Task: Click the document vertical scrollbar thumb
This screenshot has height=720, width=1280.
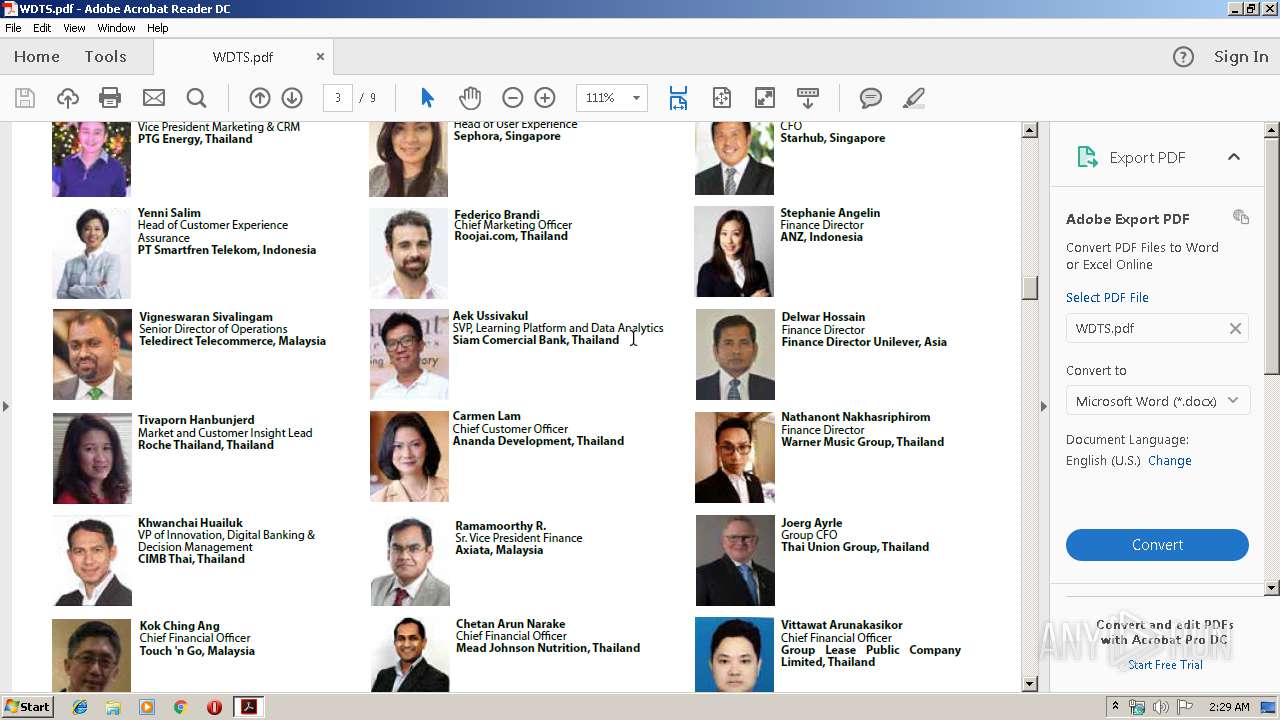Action: pyautogui.click(x=1030, y=287)
